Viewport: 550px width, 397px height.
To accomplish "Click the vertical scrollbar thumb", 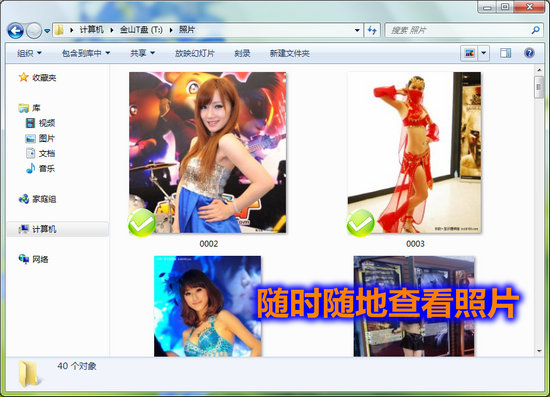I will pos(539,87).
